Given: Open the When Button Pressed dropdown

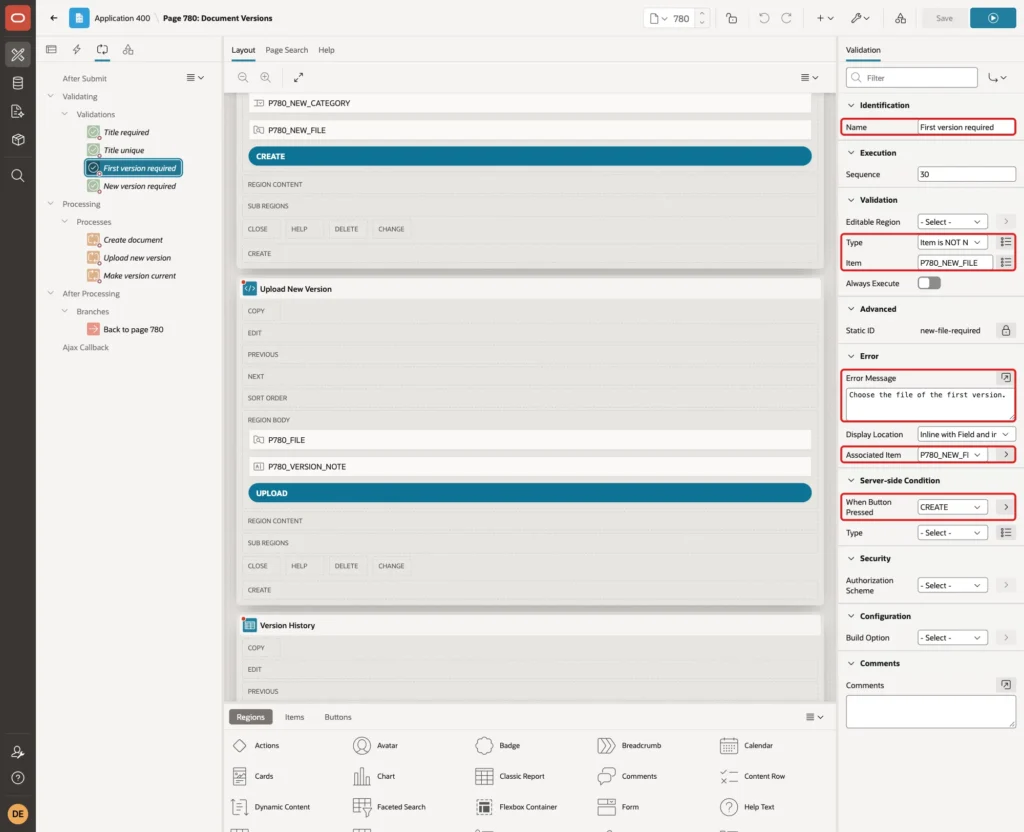Looking at the screenshot, I should (952, 507).
